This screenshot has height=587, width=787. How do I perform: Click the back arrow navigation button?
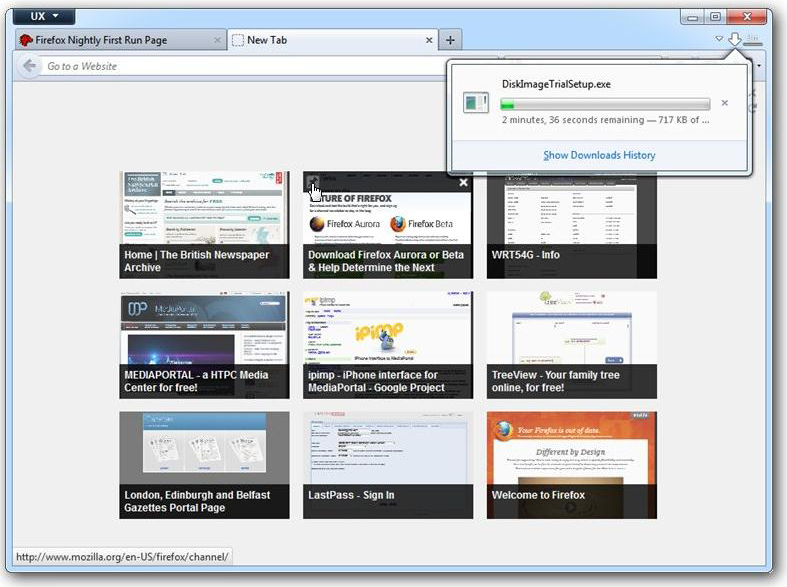pyautogui.click(x=30, y=66)
